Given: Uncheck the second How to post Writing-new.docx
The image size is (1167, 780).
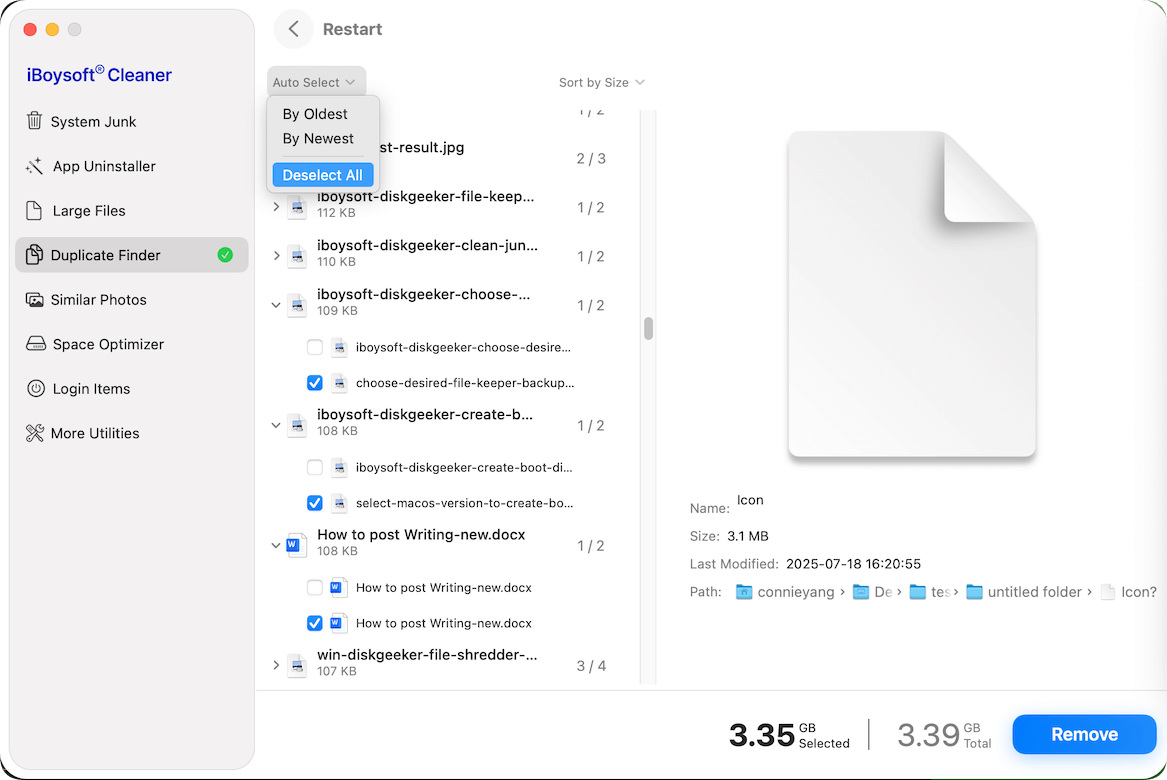Looking at the screenshot, I should (314, 623).
